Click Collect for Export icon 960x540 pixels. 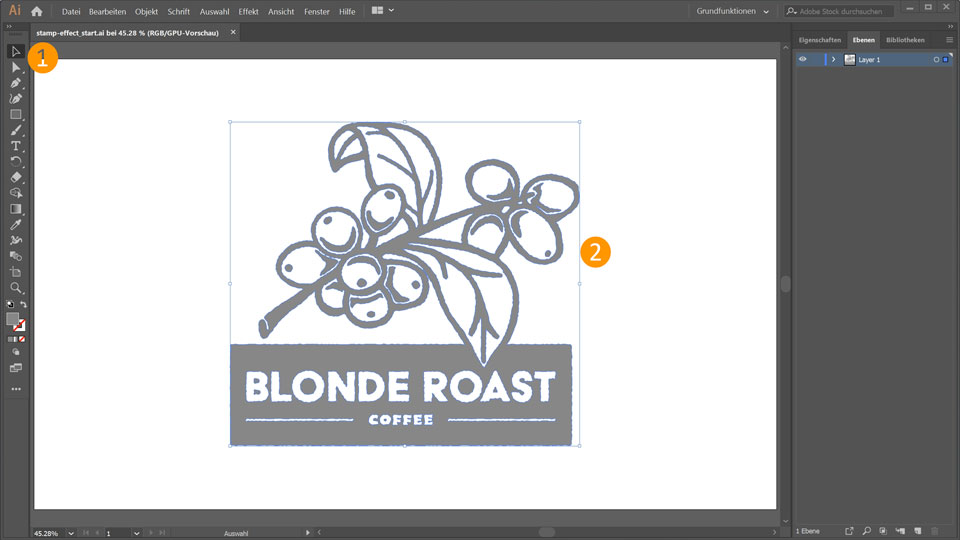tap(849, 531)
